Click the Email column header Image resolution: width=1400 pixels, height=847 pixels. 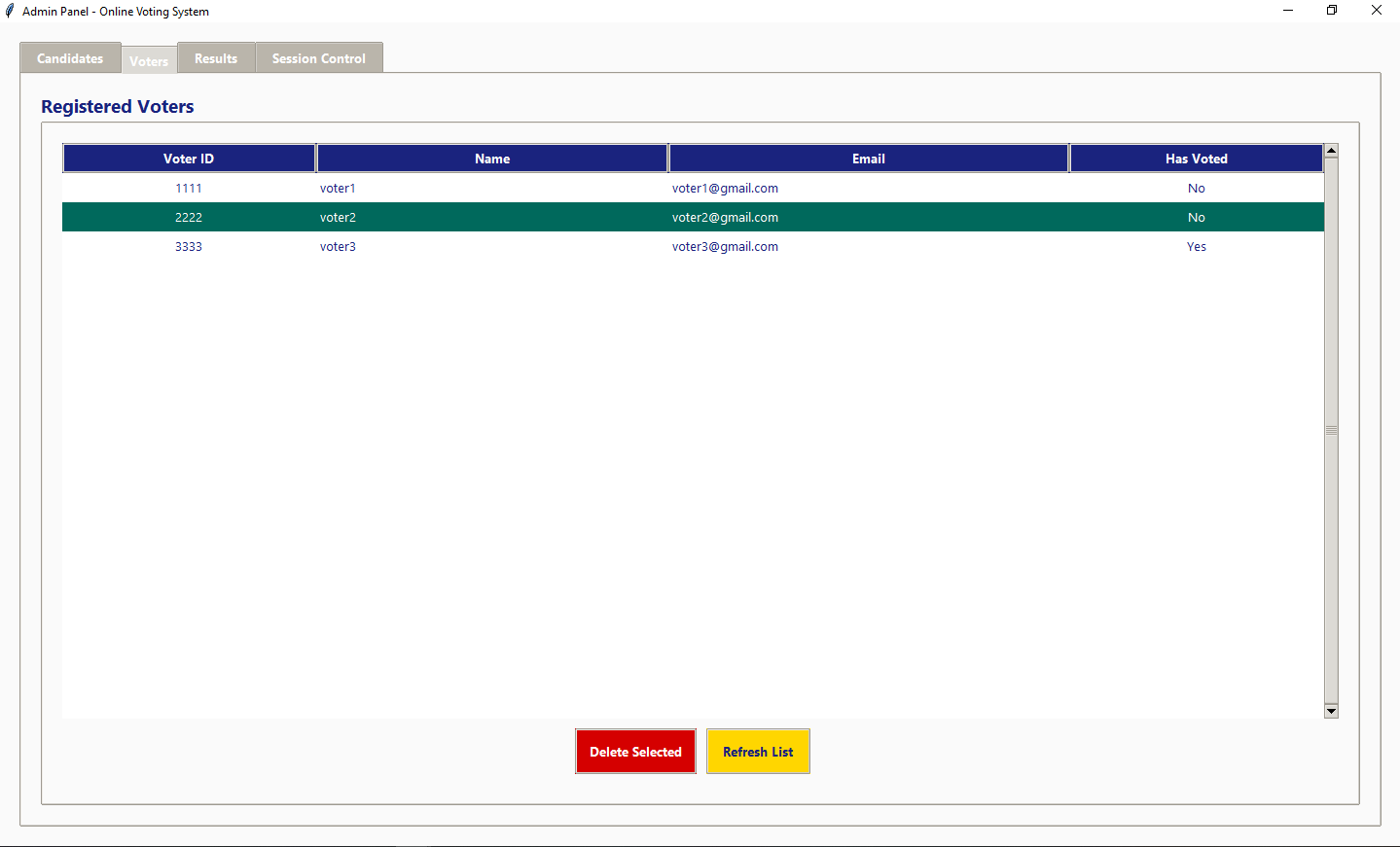(869, 159)
